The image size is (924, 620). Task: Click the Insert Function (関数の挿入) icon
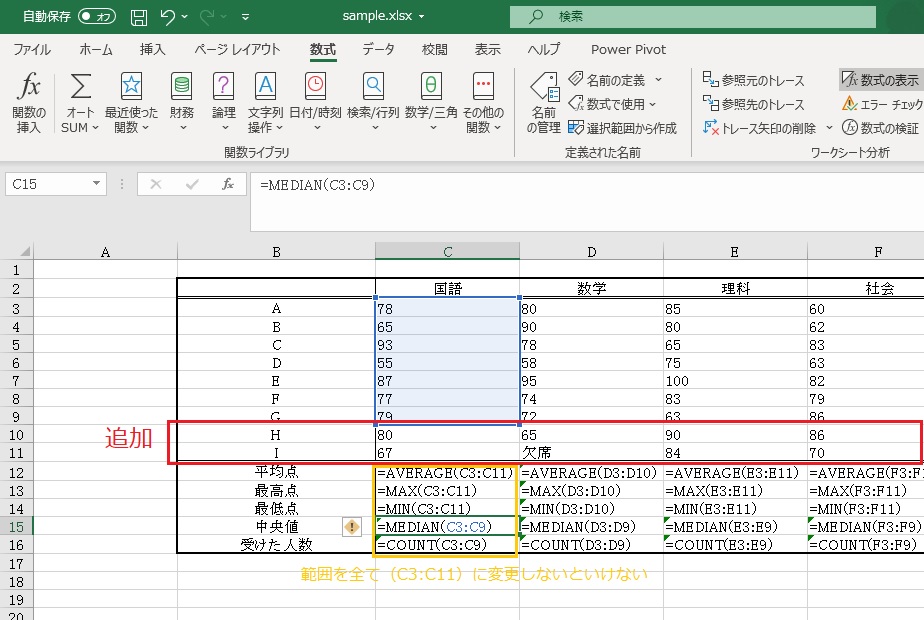(x=29, y=88)
